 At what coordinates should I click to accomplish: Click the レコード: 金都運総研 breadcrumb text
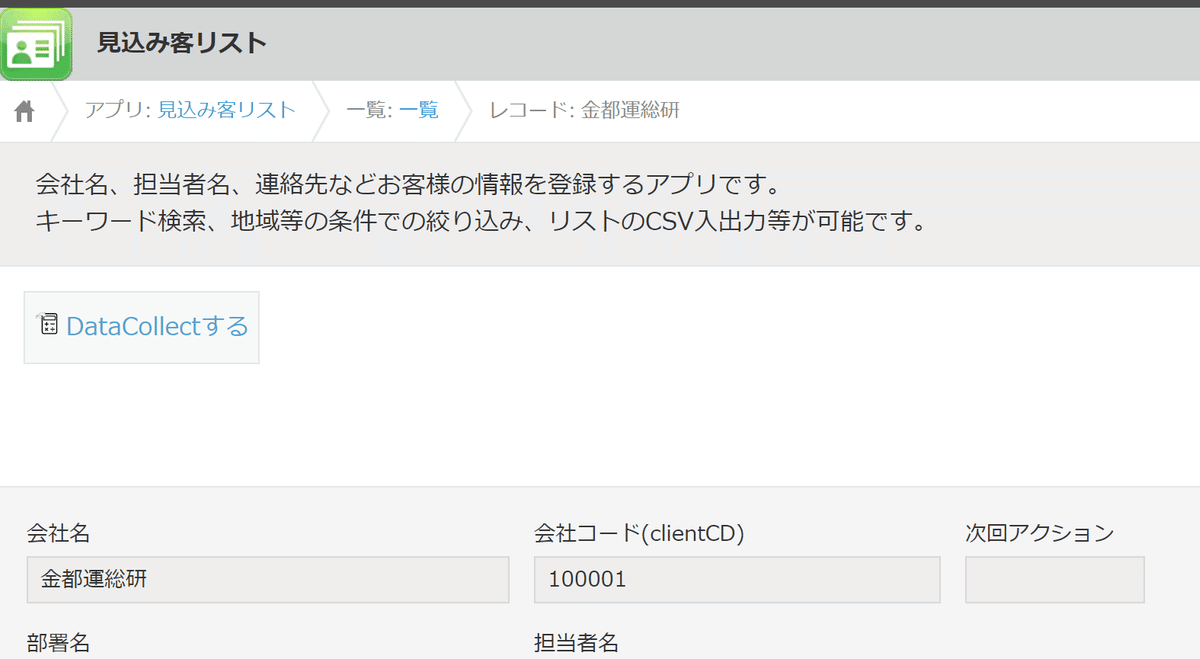pos(584,110)
